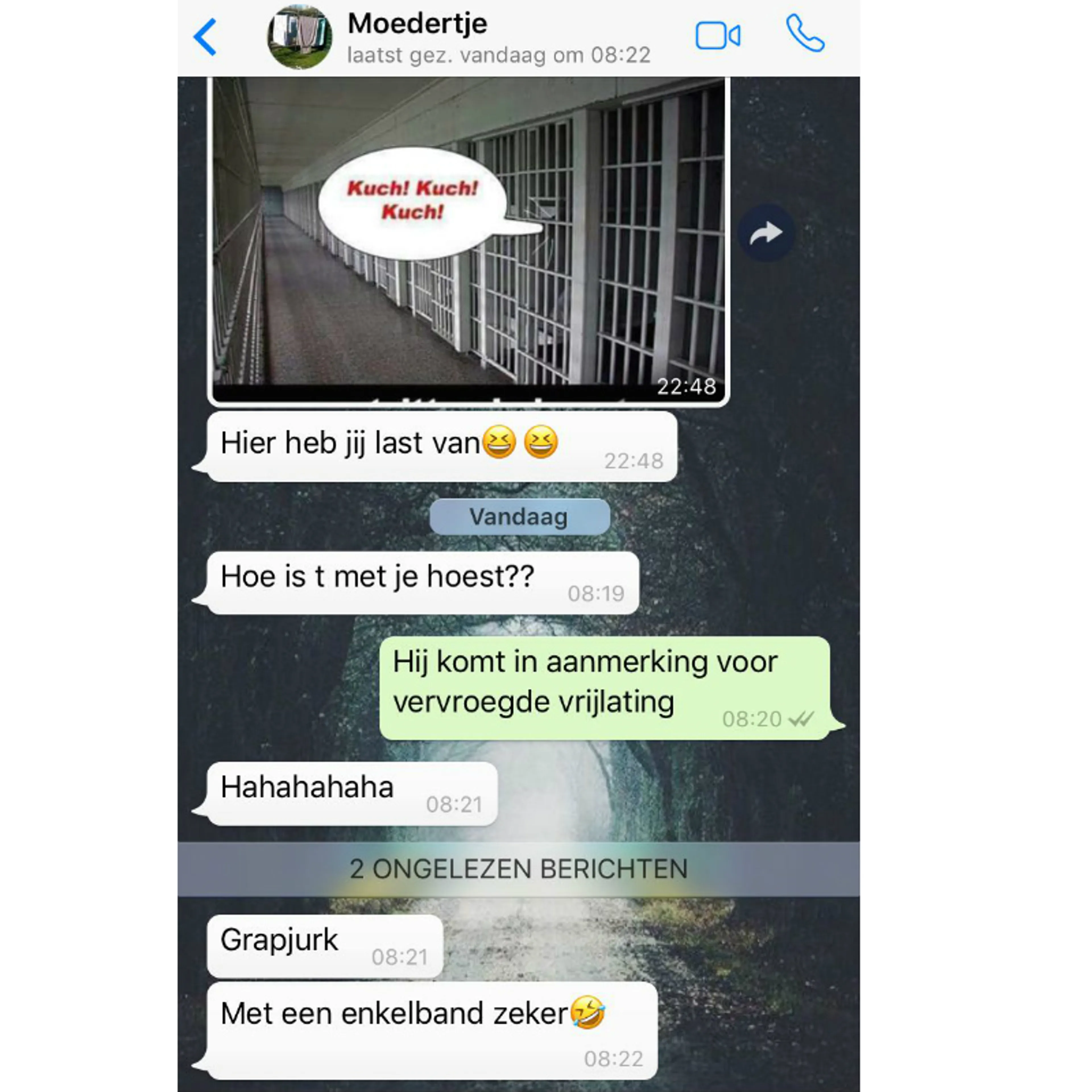
Task: Tap the '2 ONGELEZEN BERICHTEN' divider
Action: [x=519, y=869]
